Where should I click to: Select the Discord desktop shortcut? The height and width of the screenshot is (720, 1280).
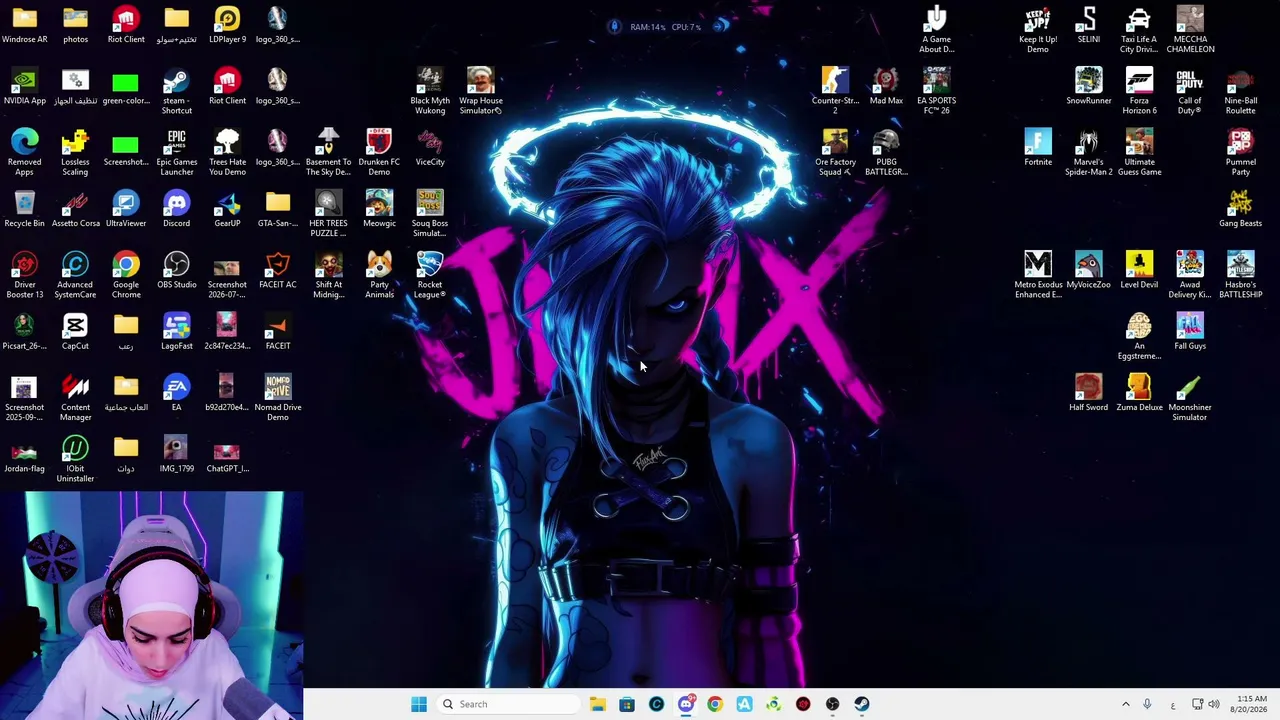point(176,209)
